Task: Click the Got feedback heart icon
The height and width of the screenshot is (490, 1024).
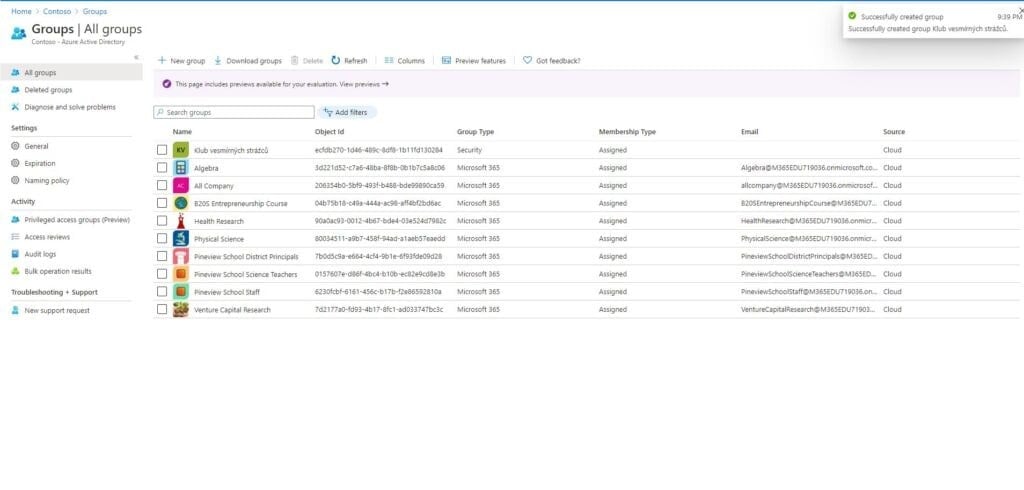Action: point(527,61)
